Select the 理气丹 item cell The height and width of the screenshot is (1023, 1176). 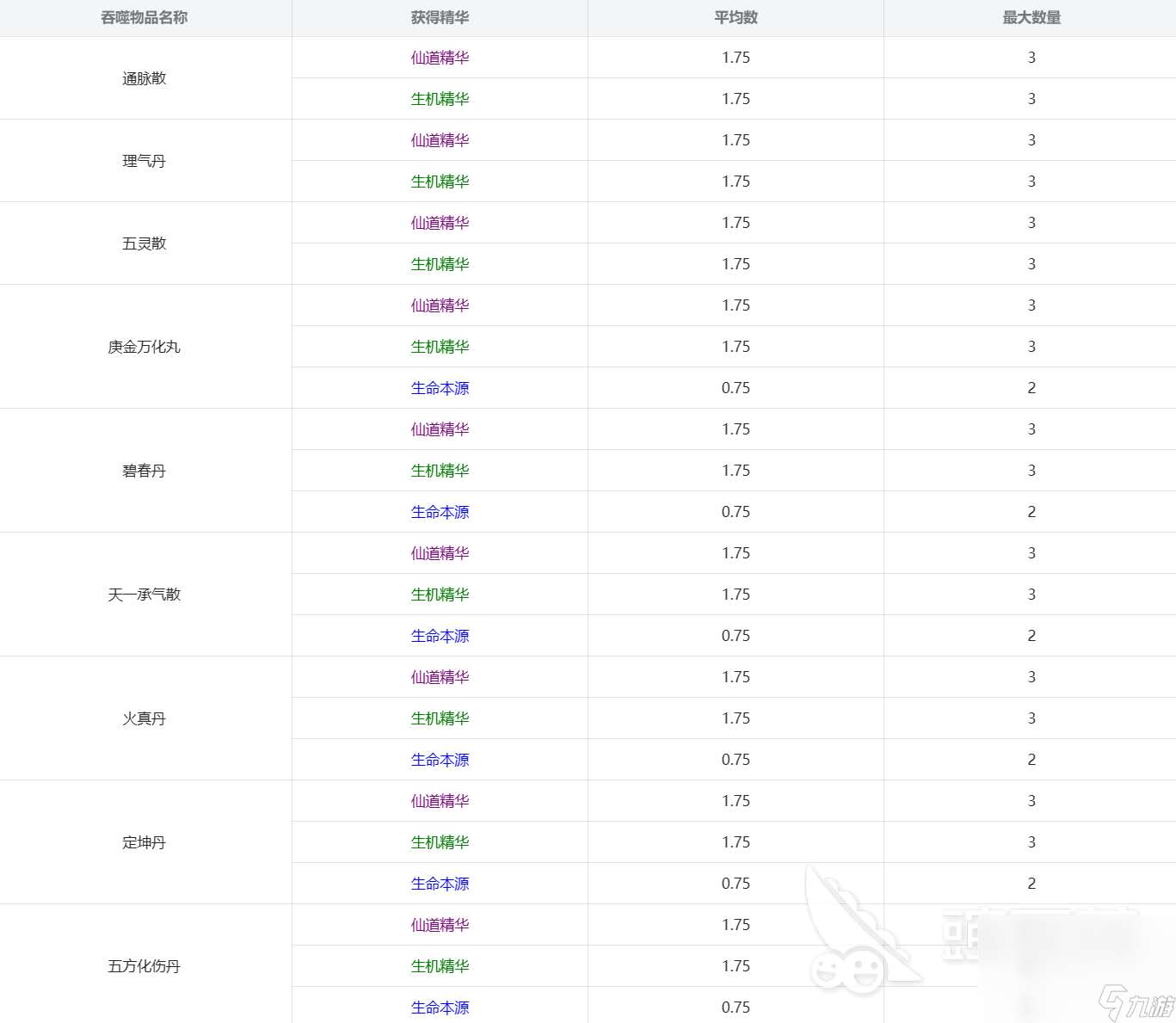coord(145,161)
